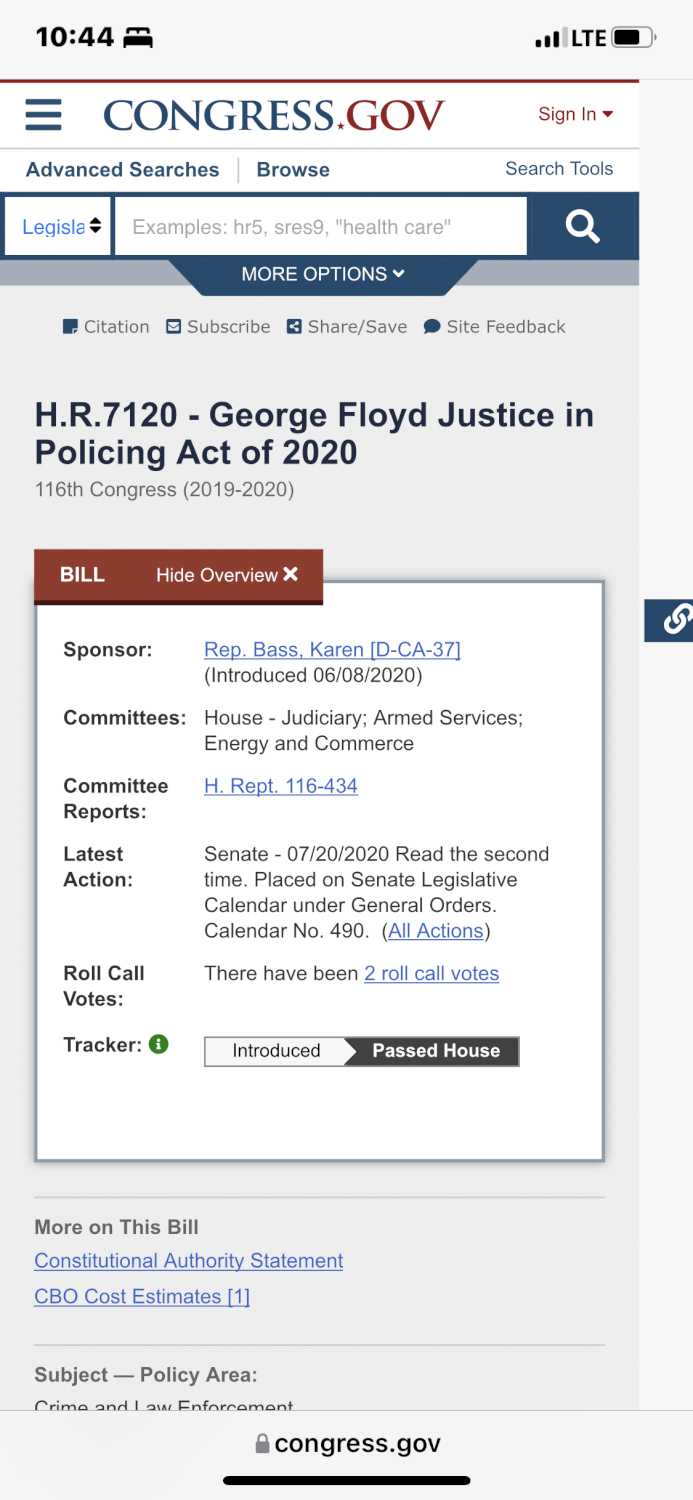Open Share/Save options

(x=347, y=327)
